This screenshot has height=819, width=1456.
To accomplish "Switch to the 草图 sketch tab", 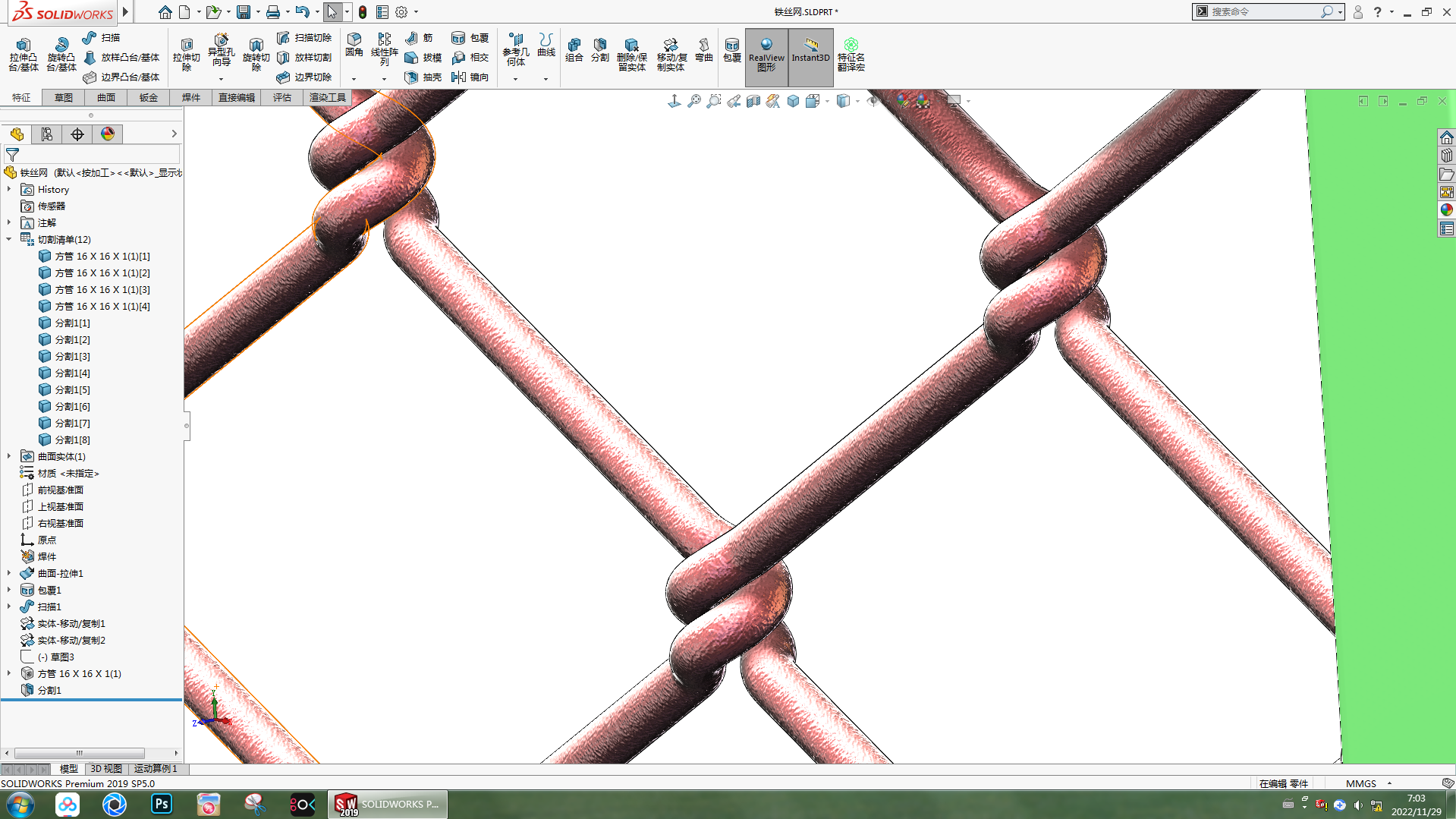I will [64, 97].
